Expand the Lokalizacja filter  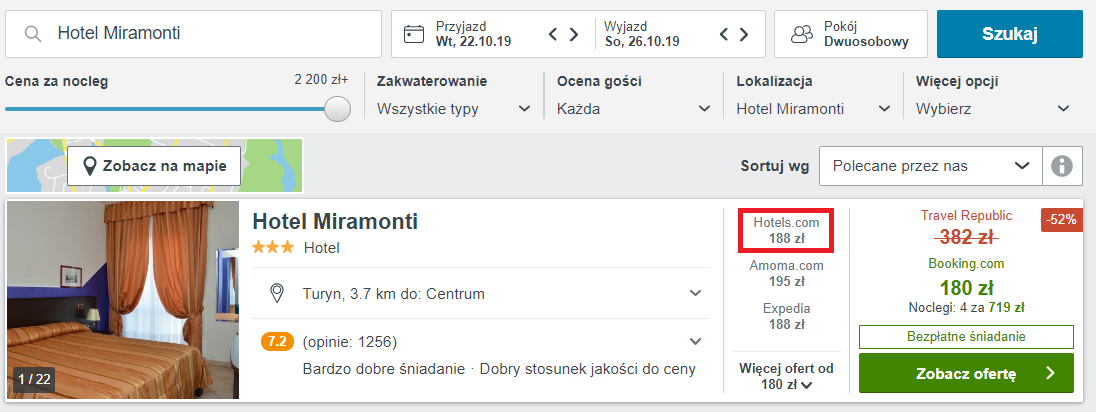[814, 109]
